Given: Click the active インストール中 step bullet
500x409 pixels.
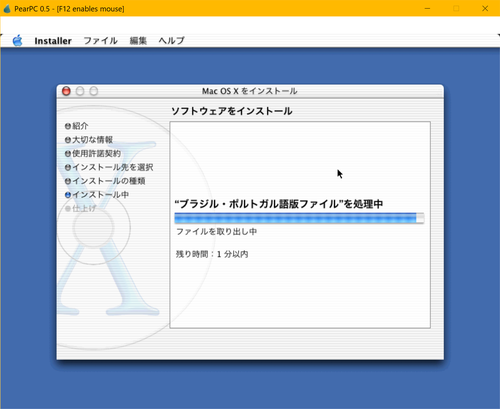Looking at the screenshot, I should click(68, 195).
